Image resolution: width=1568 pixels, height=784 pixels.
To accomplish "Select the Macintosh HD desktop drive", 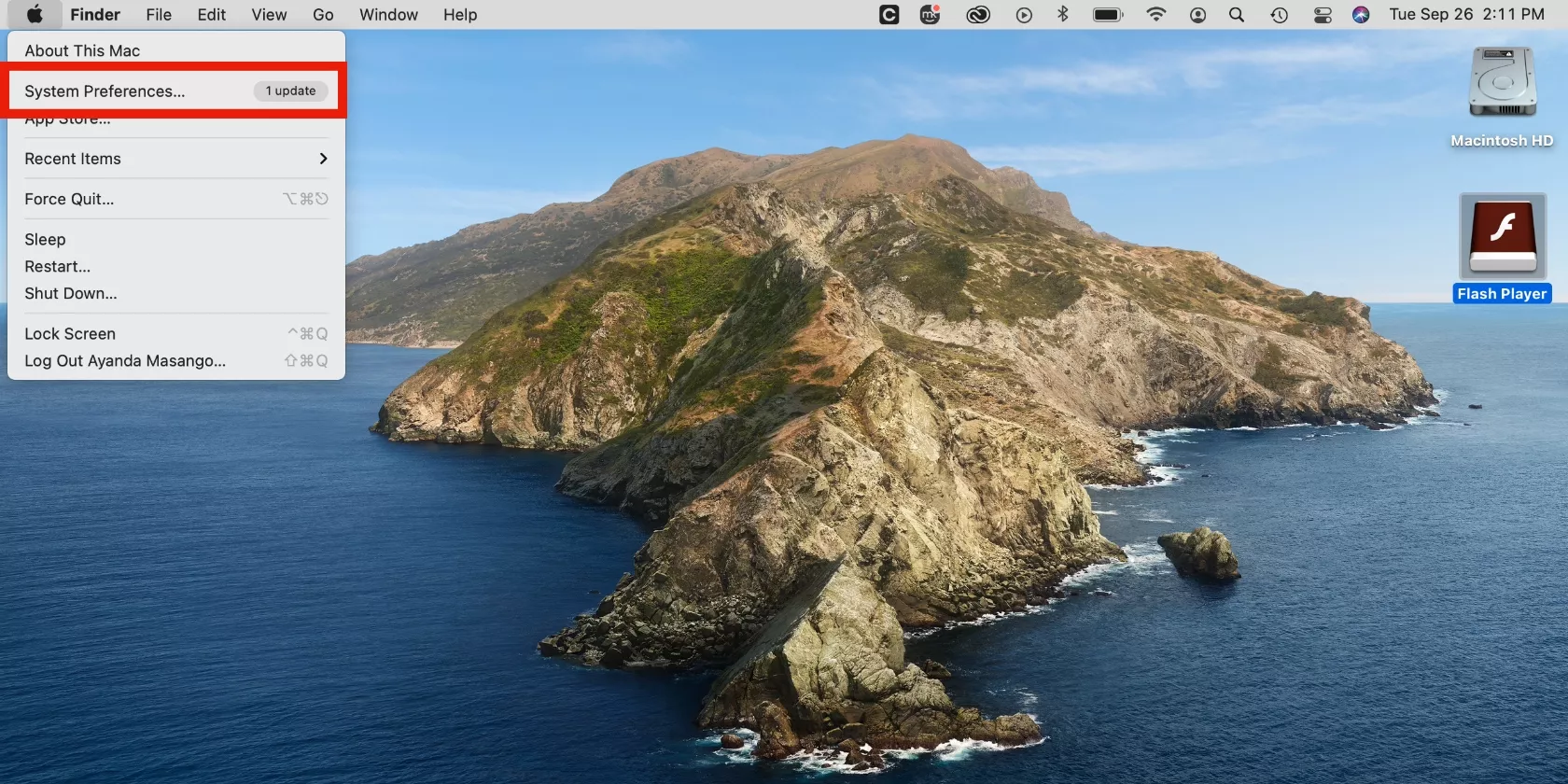I will point(1502,97).
